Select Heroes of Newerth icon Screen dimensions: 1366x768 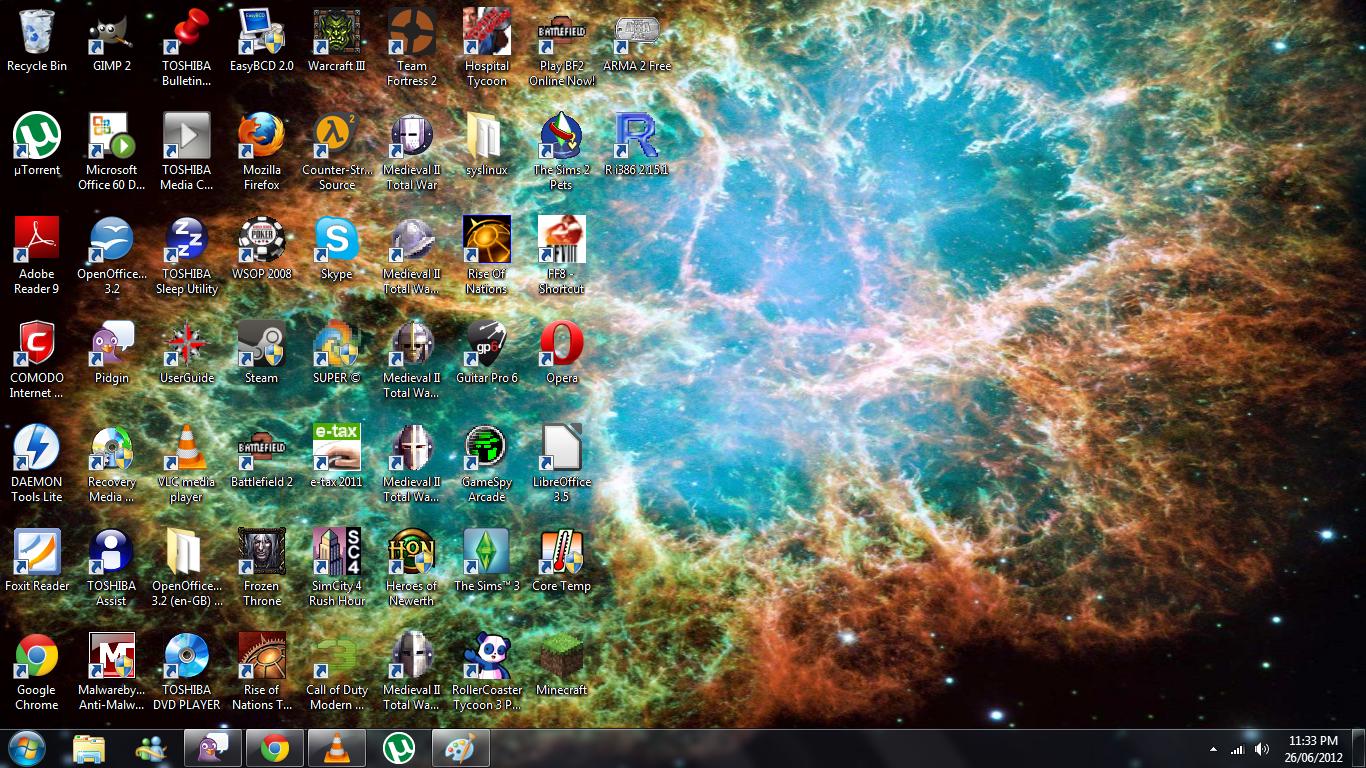(412, 568)
